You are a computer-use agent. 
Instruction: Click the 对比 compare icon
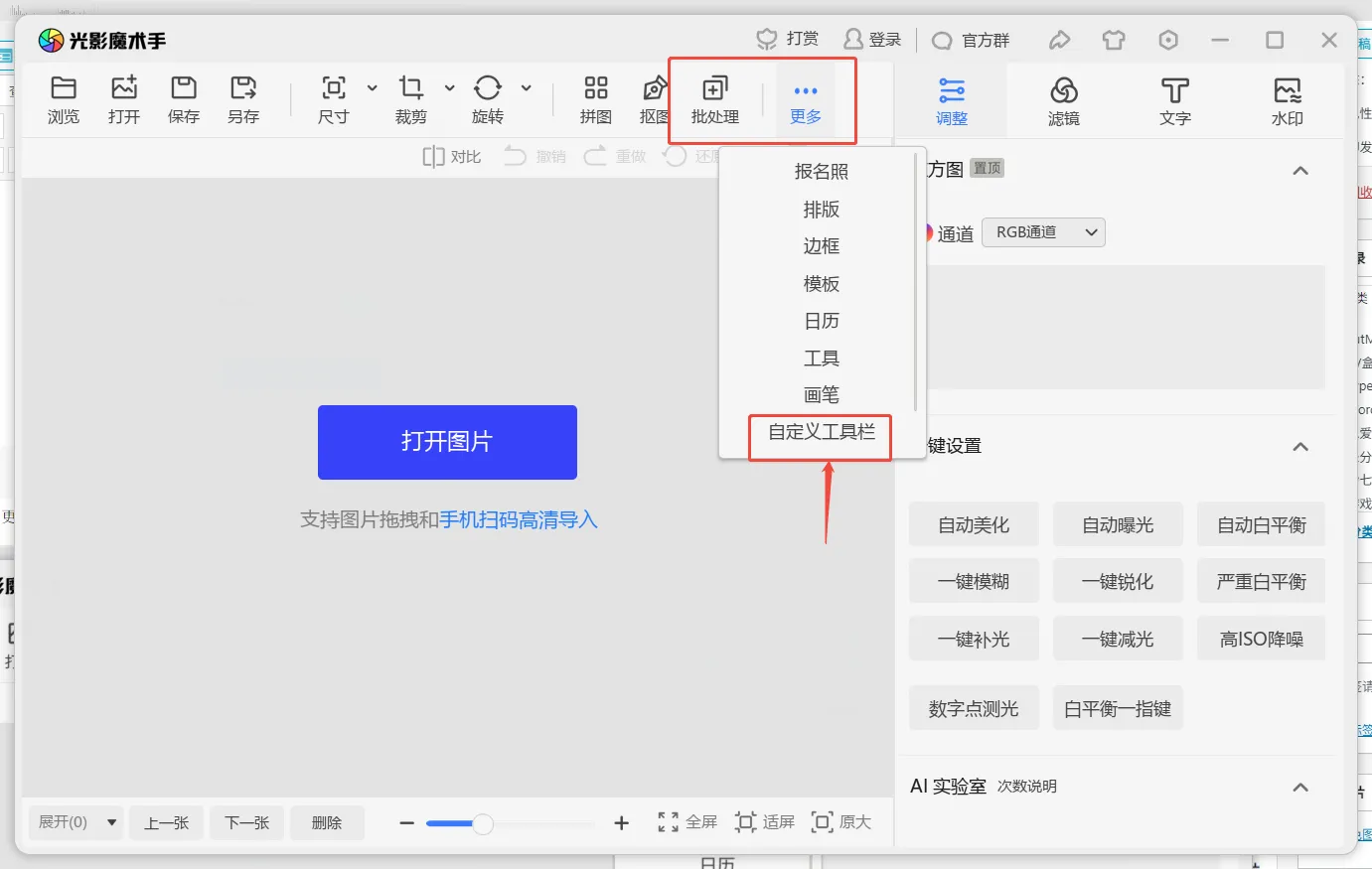pos(433,157)
